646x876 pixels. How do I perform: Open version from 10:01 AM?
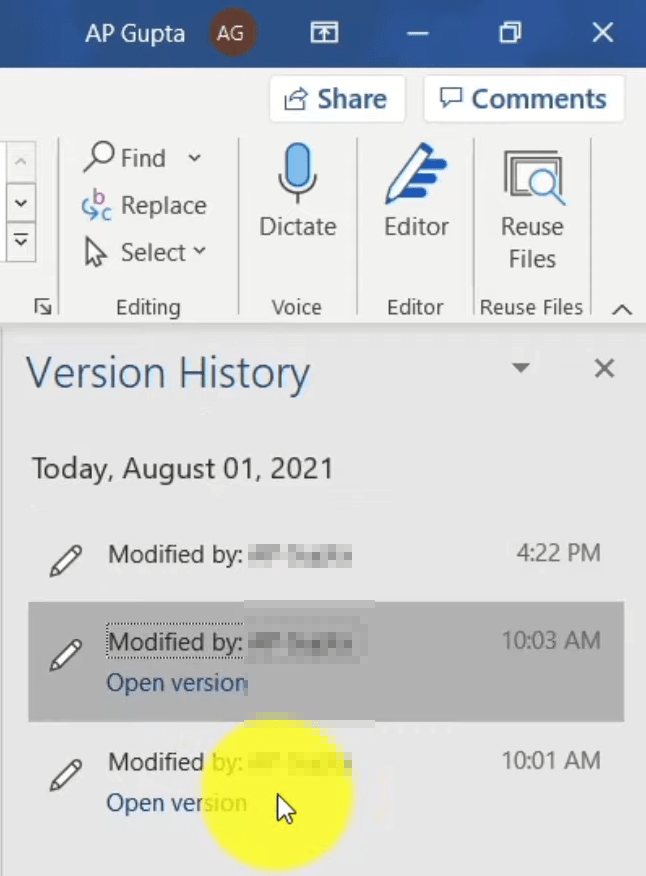coord(176,802)
